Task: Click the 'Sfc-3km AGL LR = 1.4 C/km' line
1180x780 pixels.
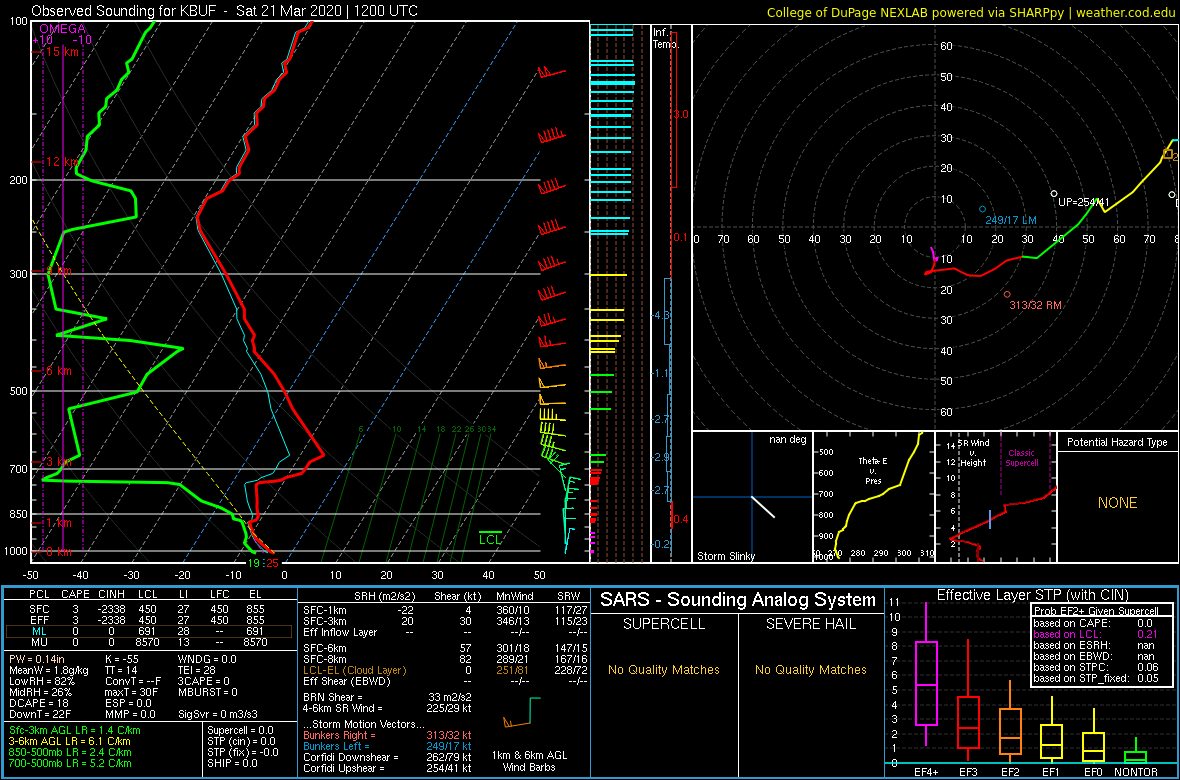Action: 75,730
